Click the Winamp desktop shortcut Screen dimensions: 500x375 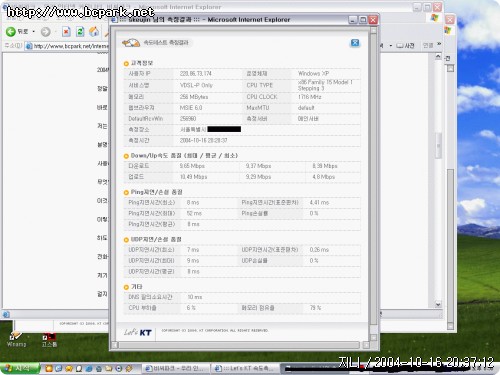point(16,340)
